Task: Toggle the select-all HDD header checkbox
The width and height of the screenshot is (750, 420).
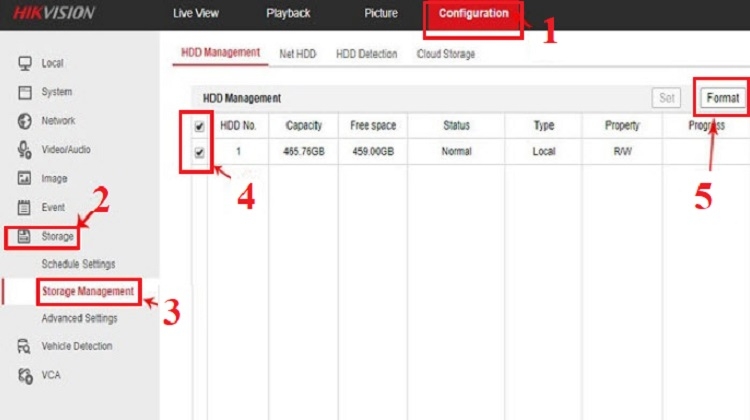Action: tap(199, 126)
